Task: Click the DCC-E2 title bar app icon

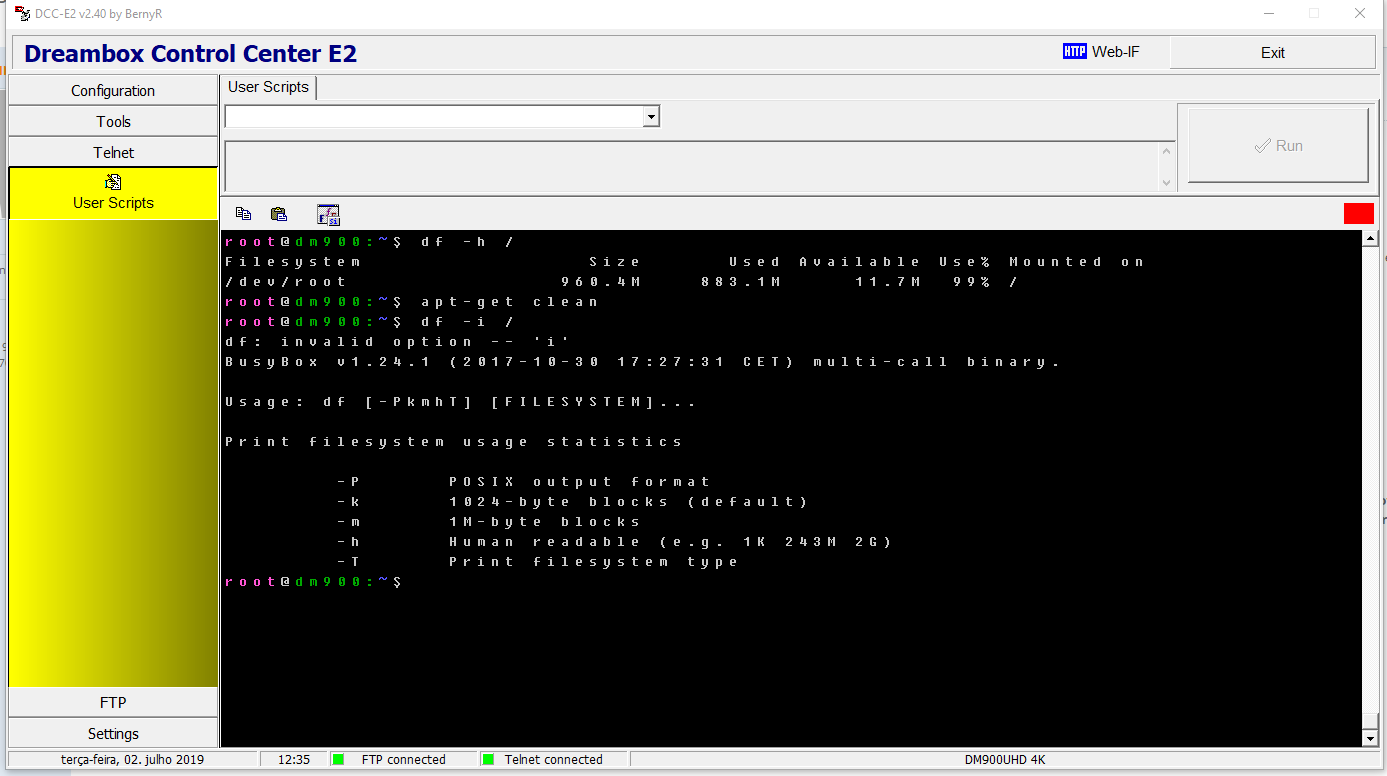Action: [x=21, y=14]
